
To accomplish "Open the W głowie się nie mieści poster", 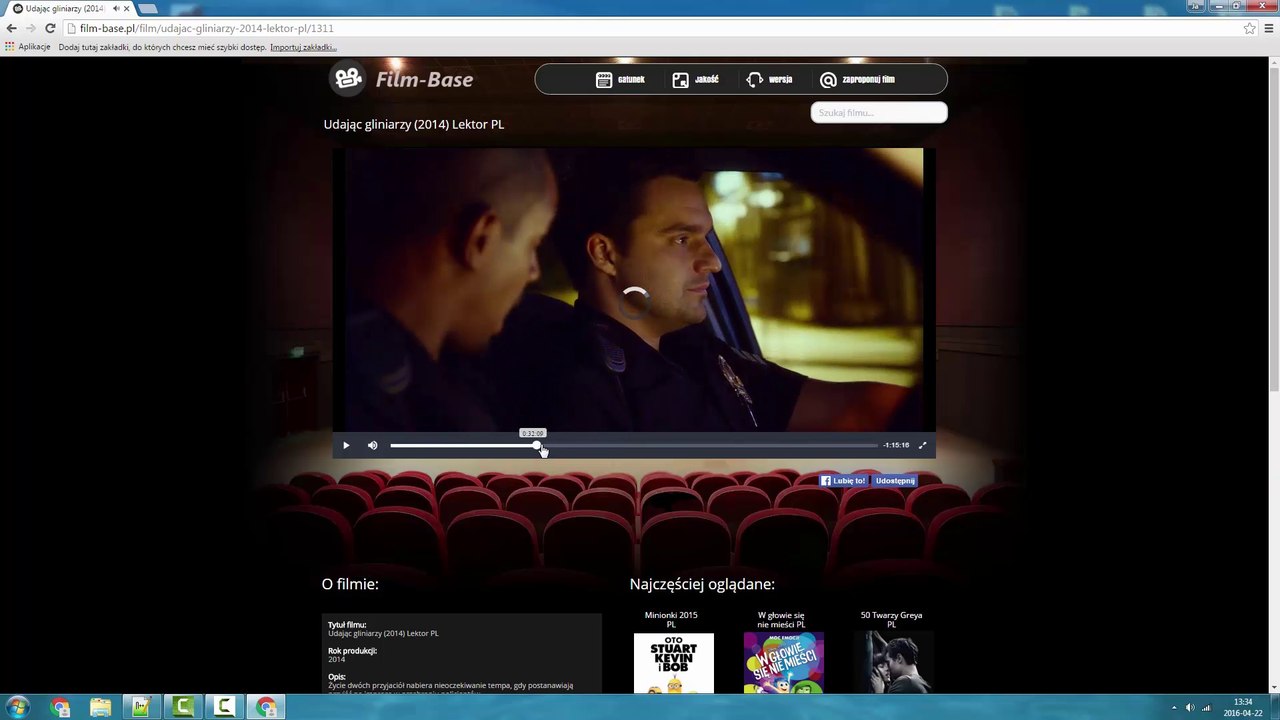I will coord(783,663).
